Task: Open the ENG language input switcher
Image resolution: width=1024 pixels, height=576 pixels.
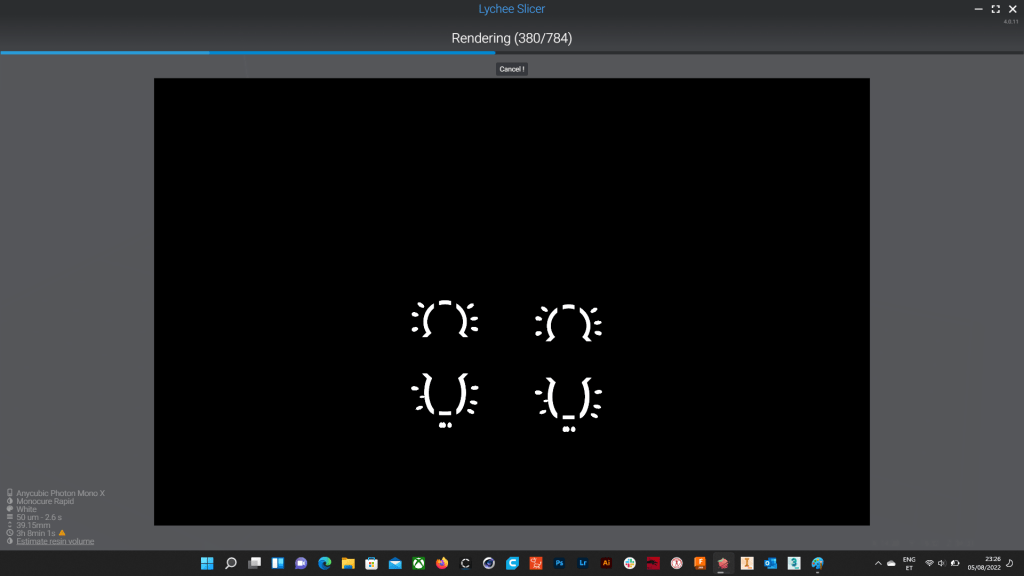Action: [x=909, y=563]
